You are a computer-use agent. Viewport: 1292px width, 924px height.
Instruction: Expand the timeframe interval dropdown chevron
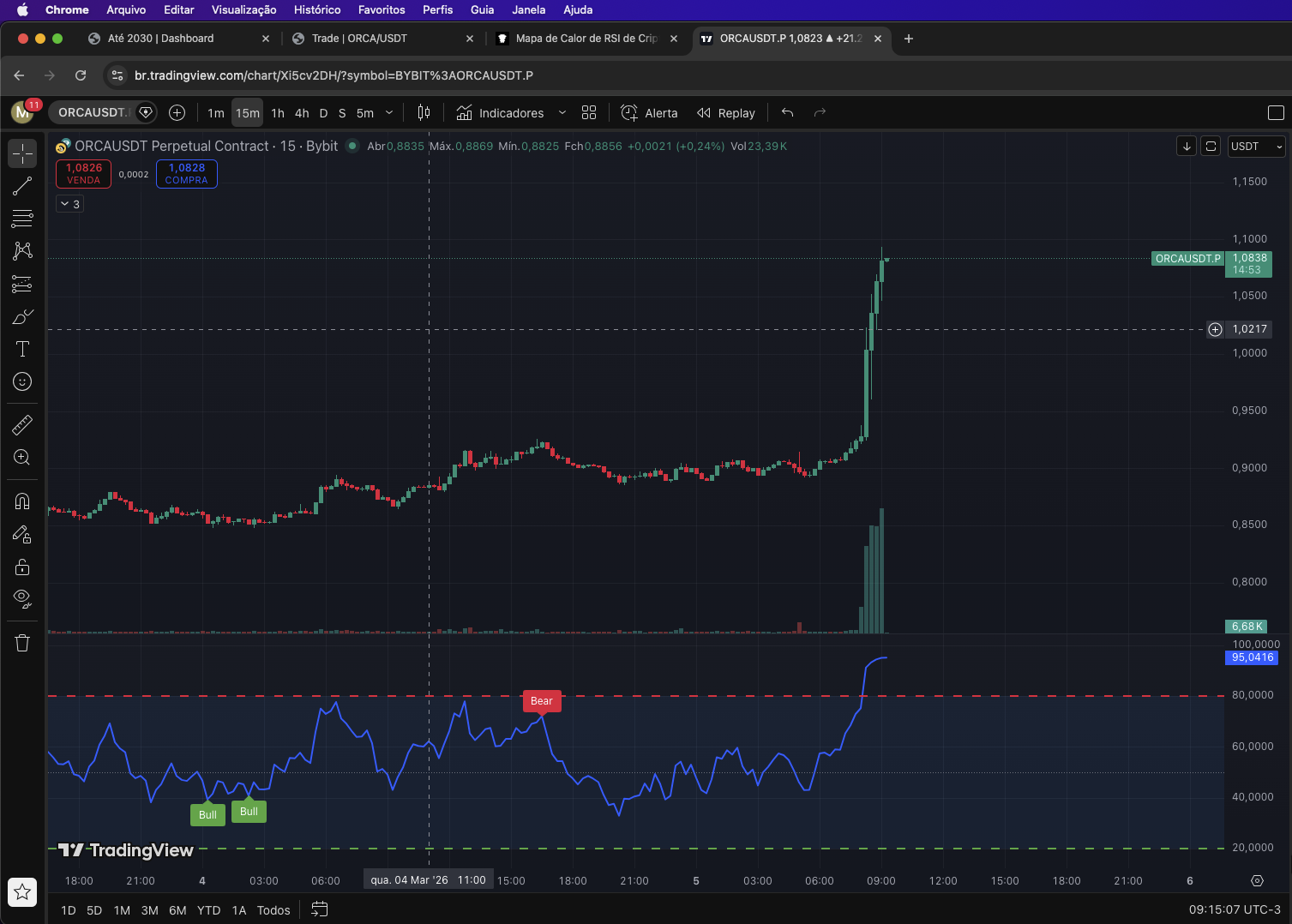pyautogui.click(x=389, y=113)
